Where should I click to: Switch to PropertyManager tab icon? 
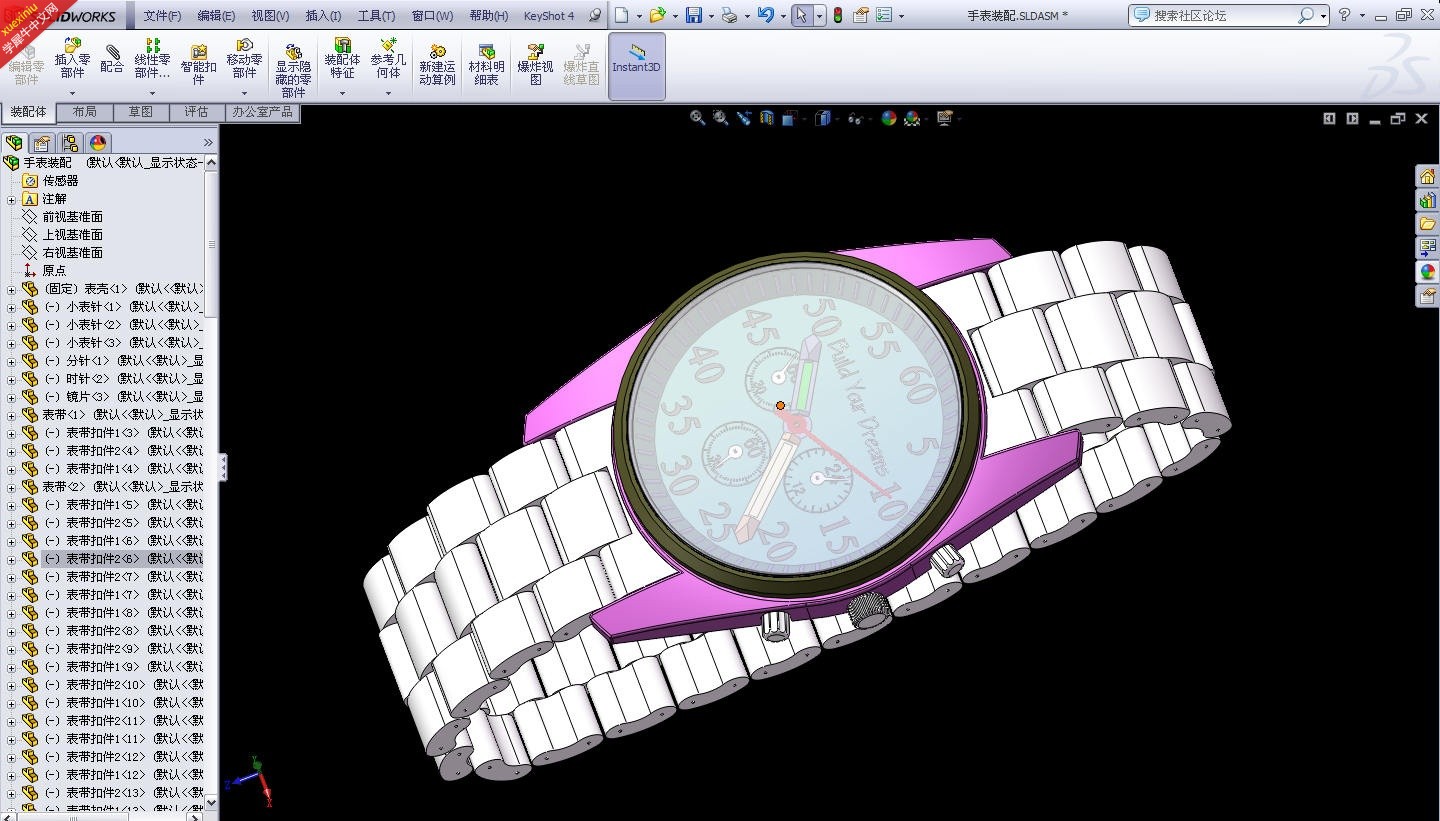pos(42,142)
